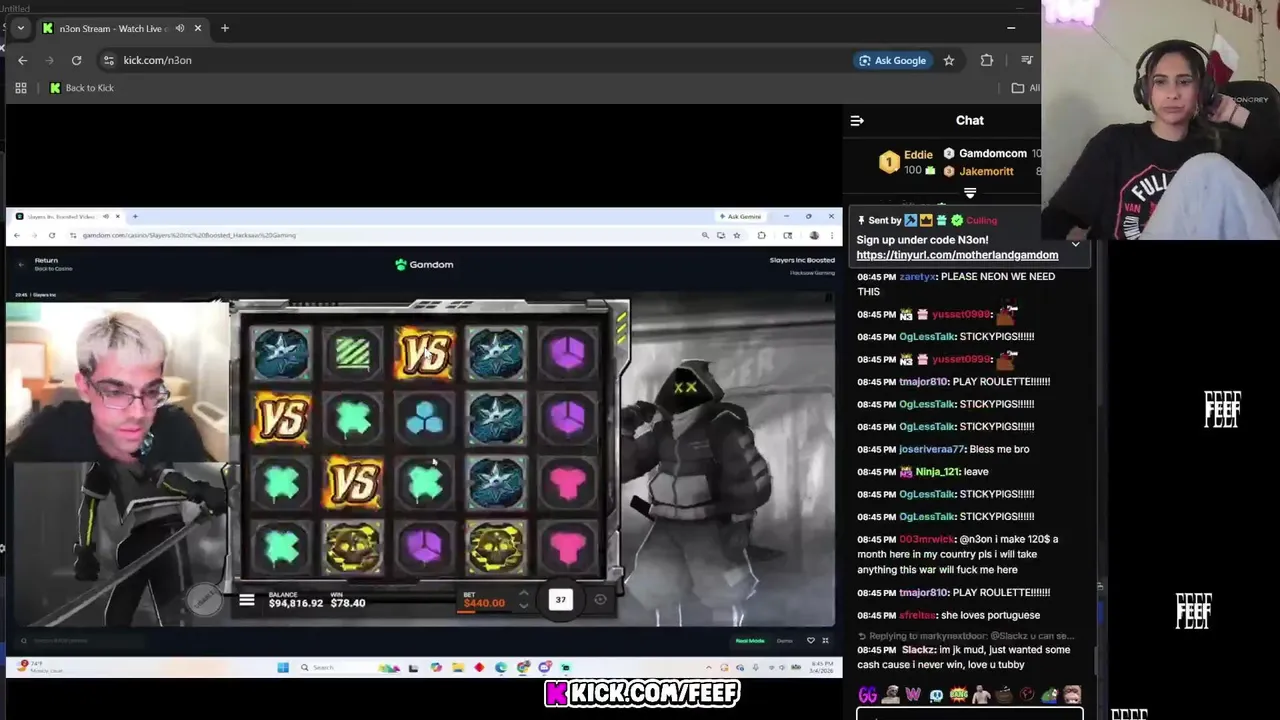This screenshot has width=1280, height=720.
Task: Increase the bet amount with up arrow
Action: [x=523, y=593]
